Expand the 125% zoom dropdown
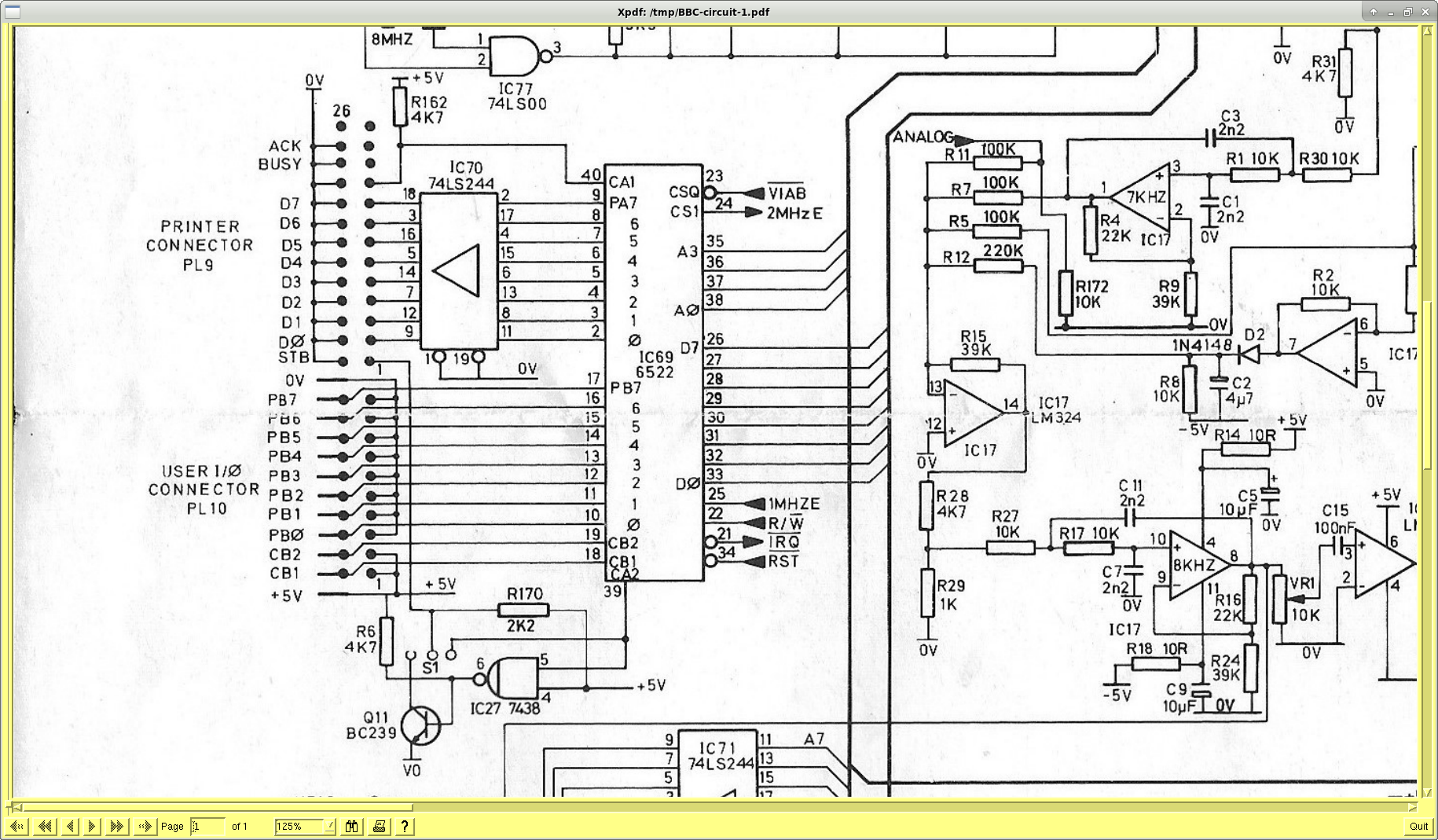Screen dimensions: 1438x840 (x=329, y=826)
